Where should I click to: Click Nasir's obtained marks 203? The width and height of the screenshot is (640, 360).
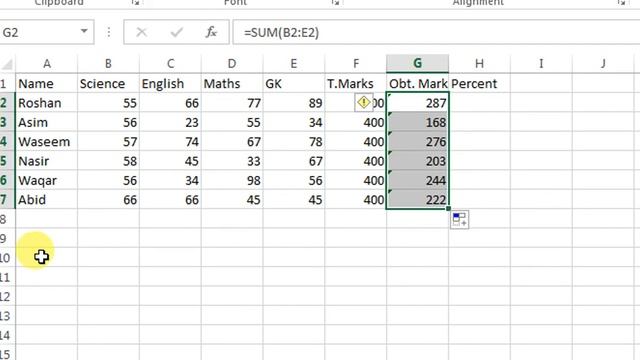(418, 161)
